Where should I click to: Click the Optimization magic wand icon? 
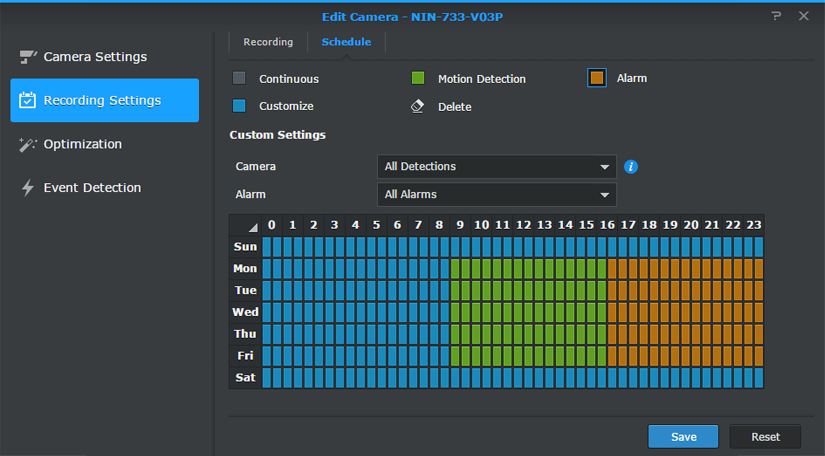click(x=28, y=145)
